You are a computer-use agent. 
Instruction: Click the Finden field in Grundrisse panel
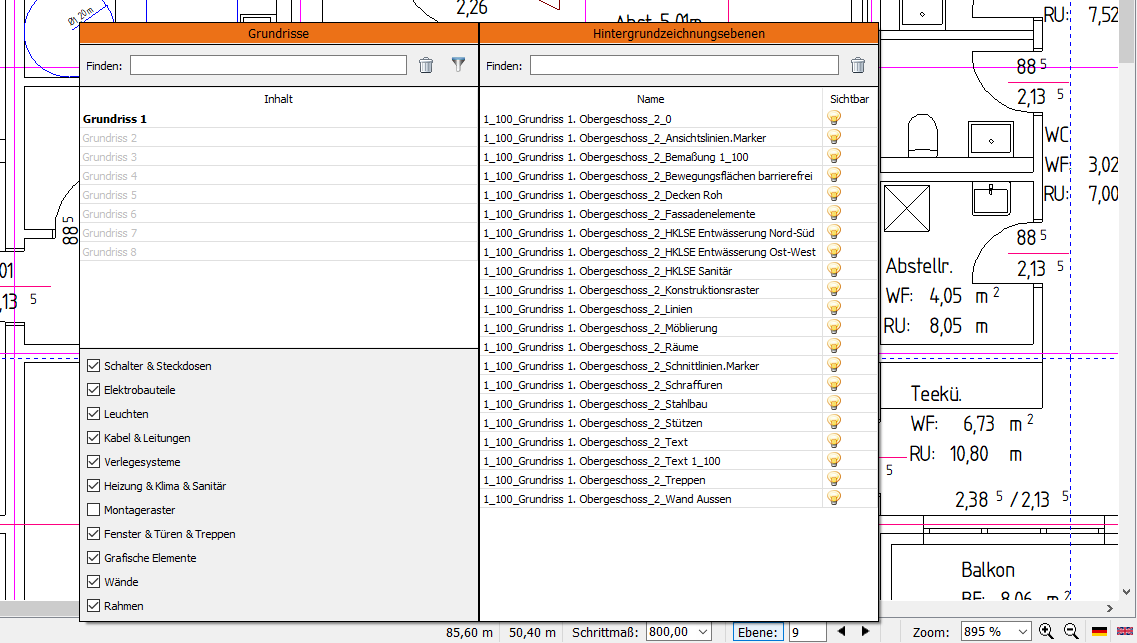coord(268,66)
